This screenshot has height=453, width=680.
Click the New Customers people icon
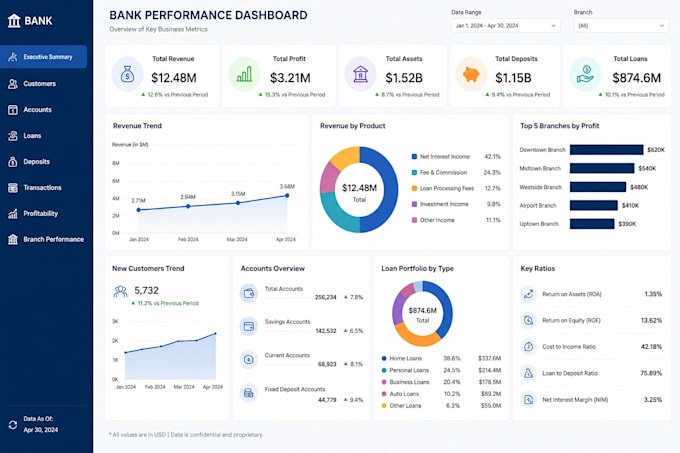click(120, 291)
